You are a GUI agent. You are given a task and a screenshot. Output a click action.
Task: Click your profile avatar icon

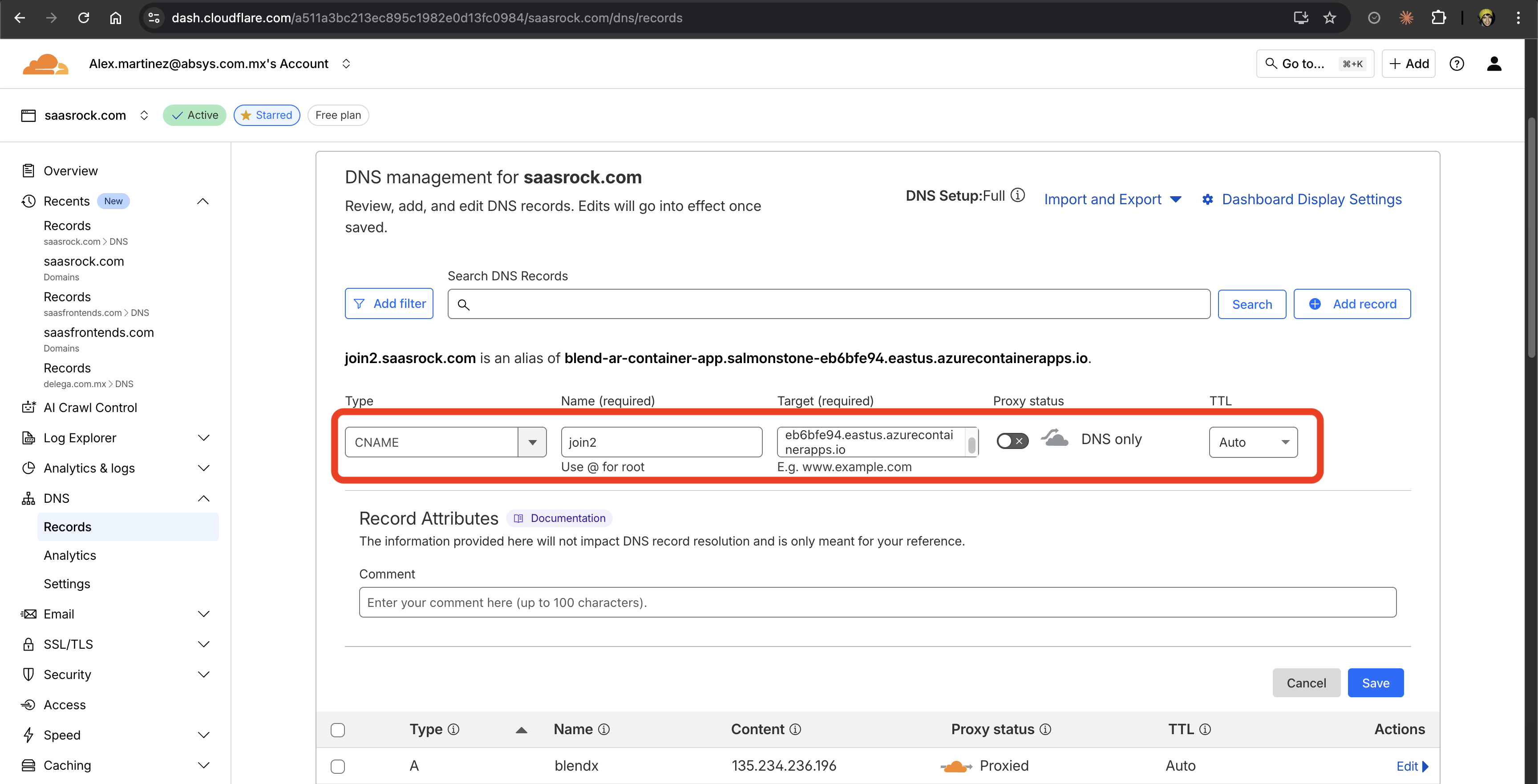[1494, 63]
